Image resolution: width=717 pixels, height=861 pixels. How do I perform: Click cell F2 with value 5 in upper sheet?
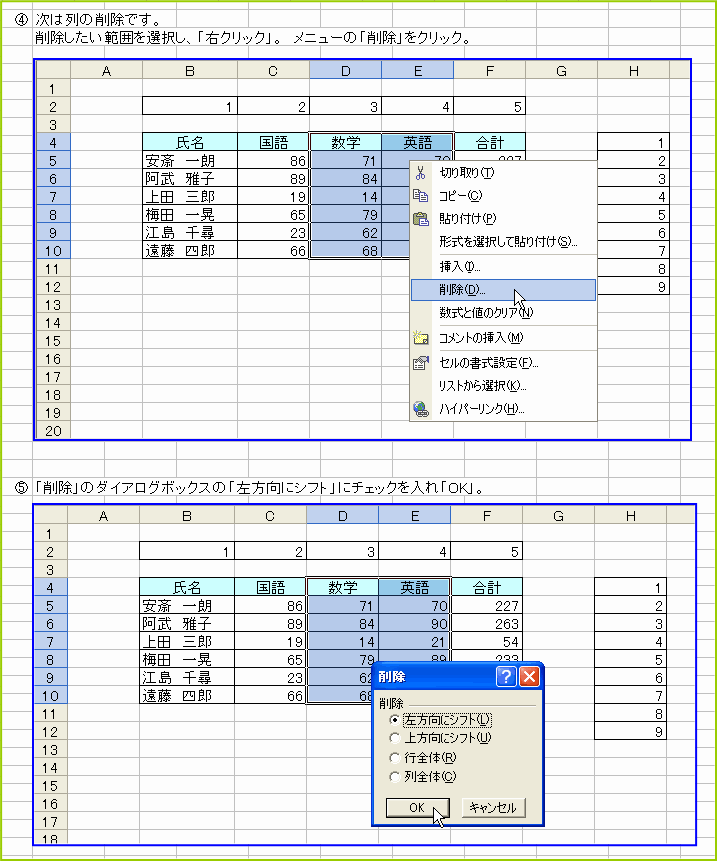[490, 106]
